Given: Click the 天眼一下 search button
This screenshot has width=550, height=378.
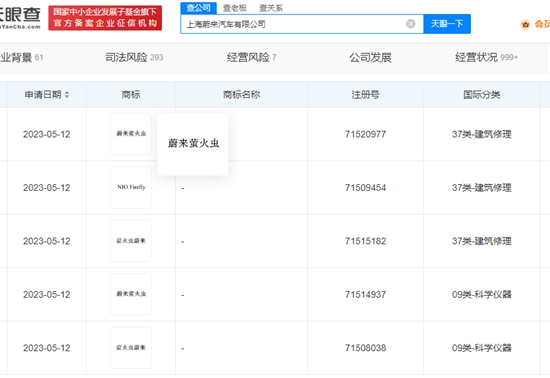Looking at the screenshot, I should pos(447,24).
